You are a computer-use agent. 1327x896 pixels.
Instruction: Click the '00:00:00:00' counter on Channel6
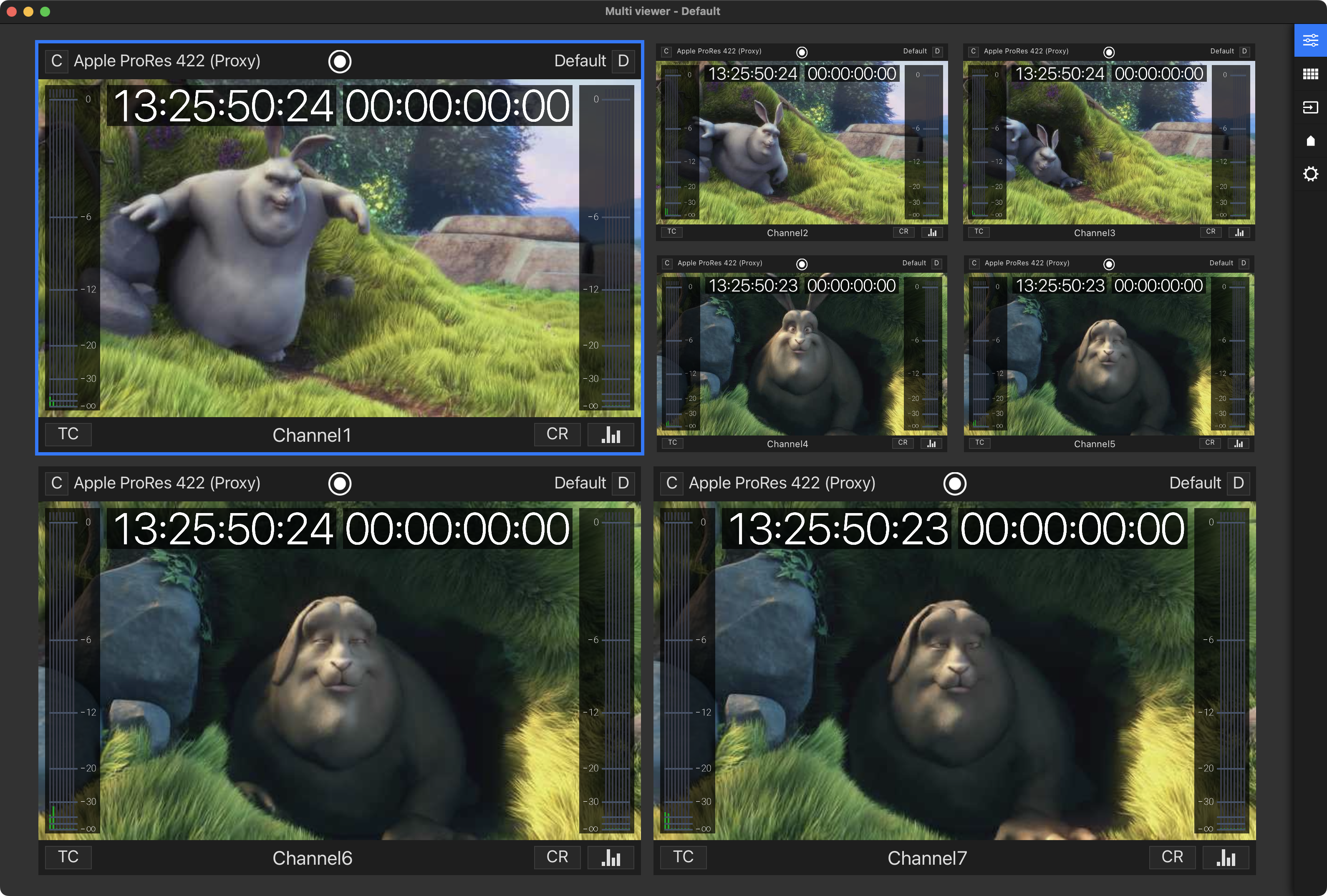click(x=457, y=529)
